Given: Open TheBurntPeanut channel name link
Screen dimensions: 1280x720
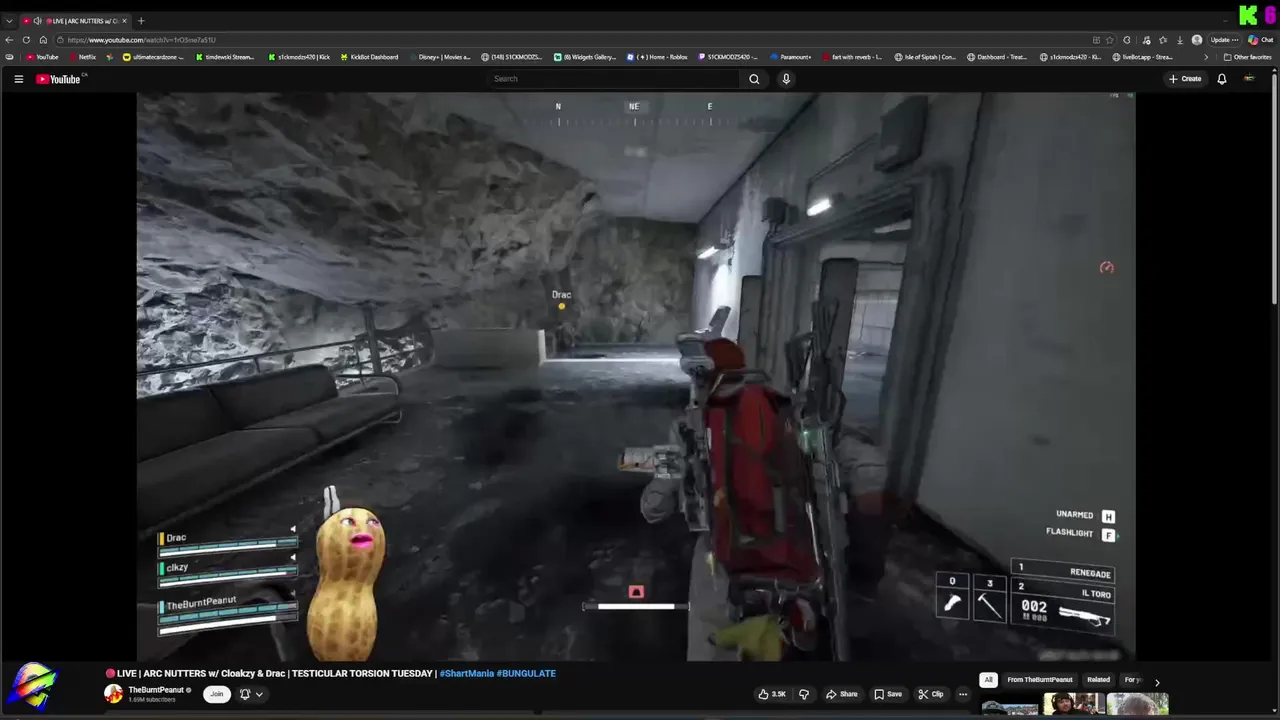Looking at the screenshot, I should pyautogui.click(x=156, y=690).
